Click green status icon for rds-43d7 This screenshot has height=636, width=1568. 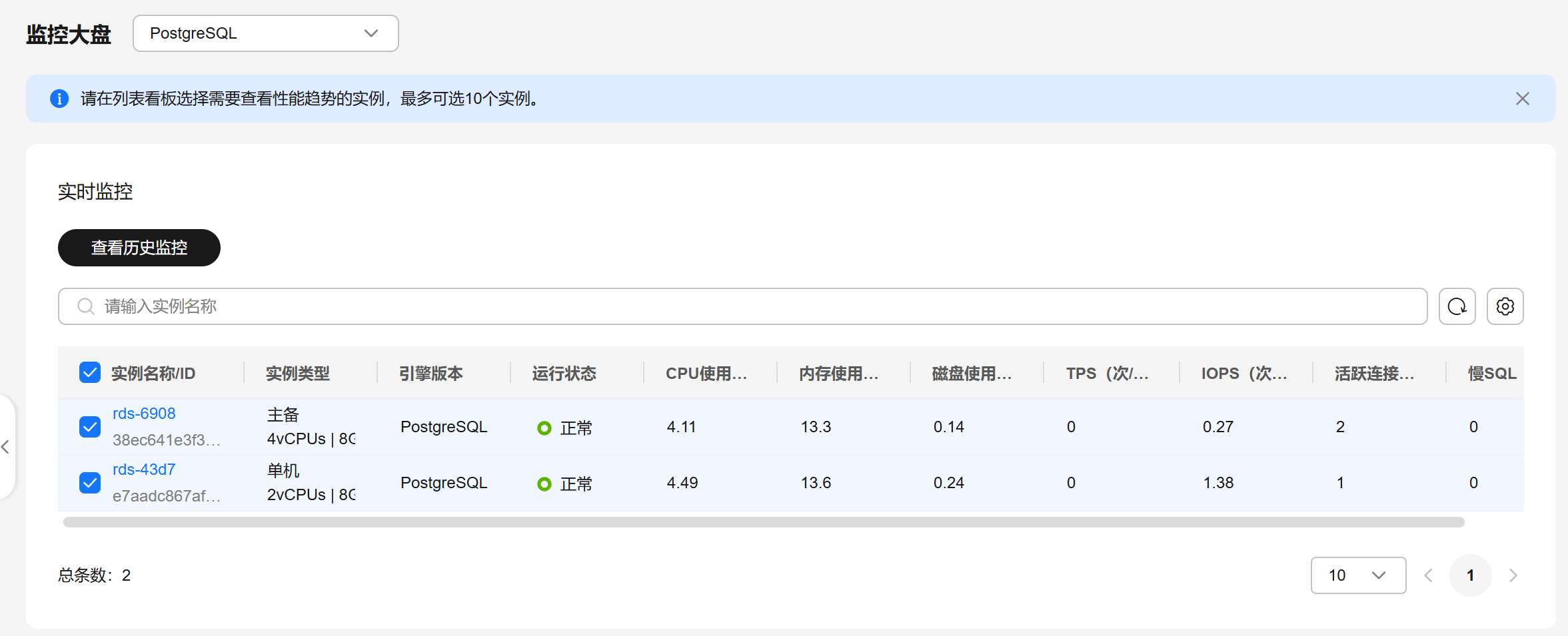(544, 483)
